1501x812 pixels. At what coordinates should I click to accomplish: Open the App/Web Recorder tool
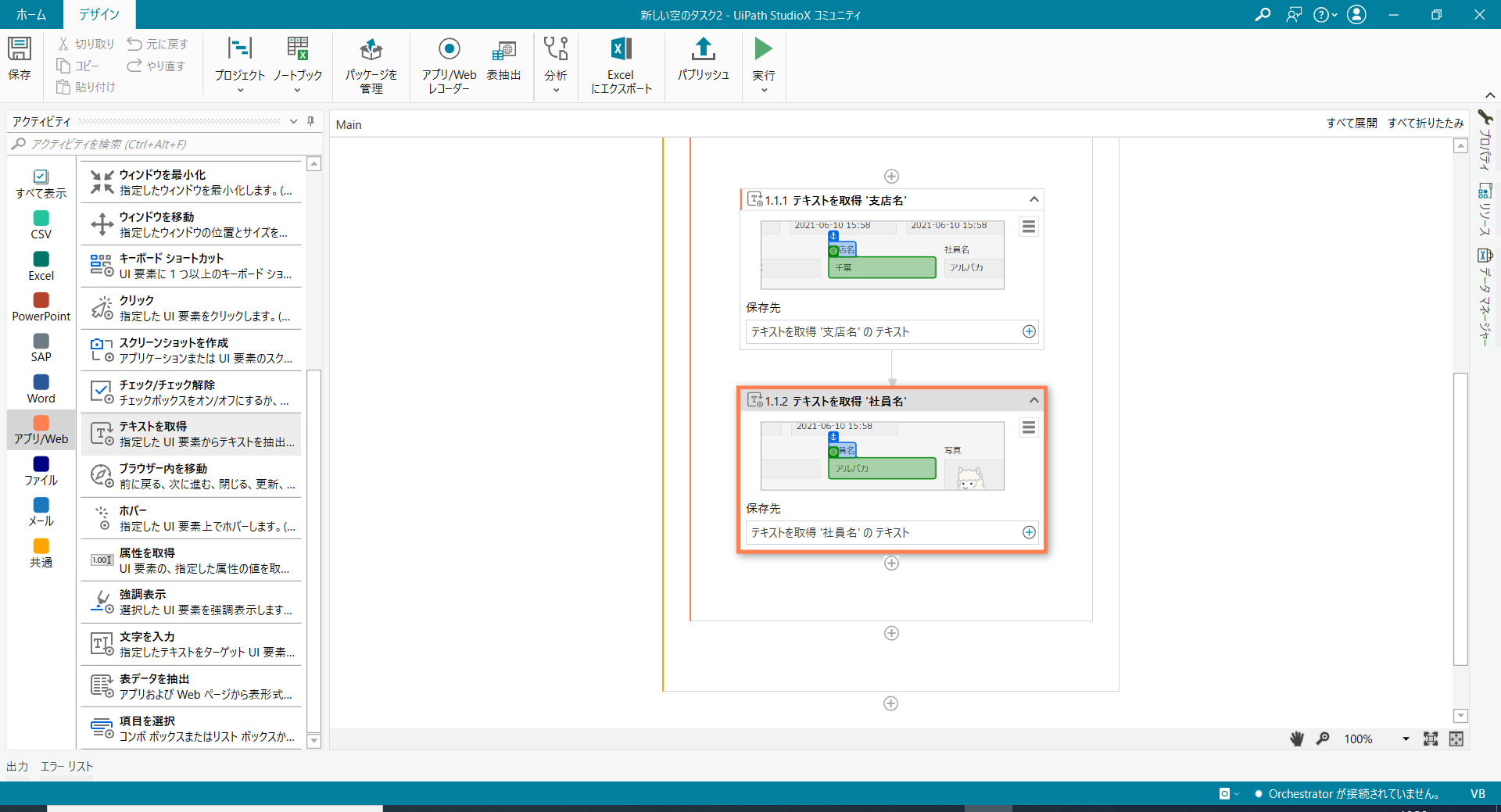pyautogui.click(x=449, y=51)
